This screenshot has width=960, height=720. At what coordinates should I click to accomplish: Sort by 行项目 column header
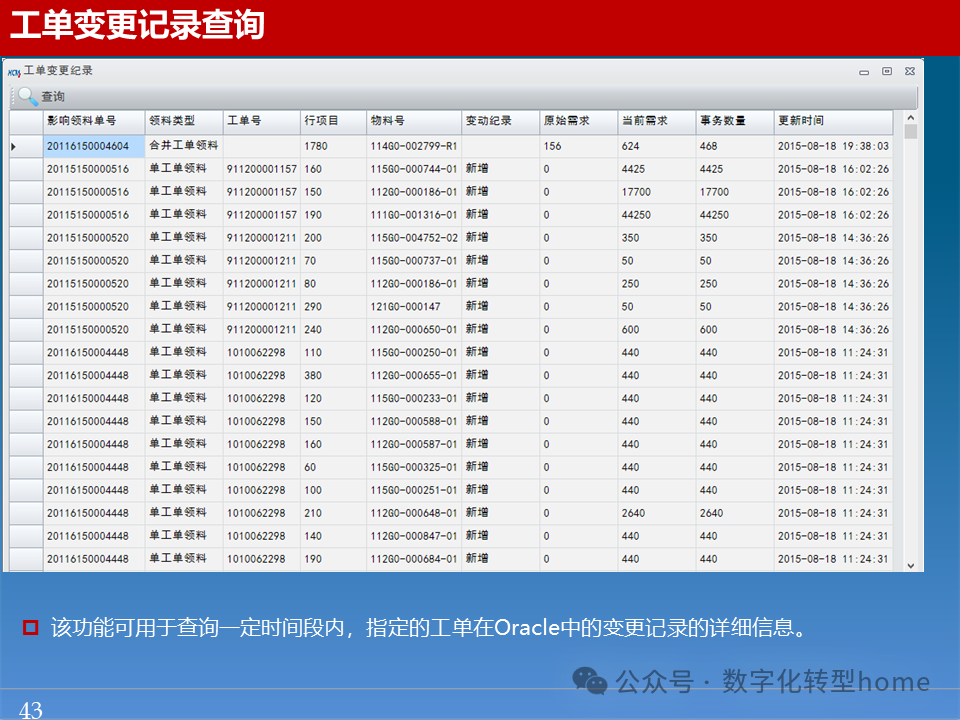point(333,121)
